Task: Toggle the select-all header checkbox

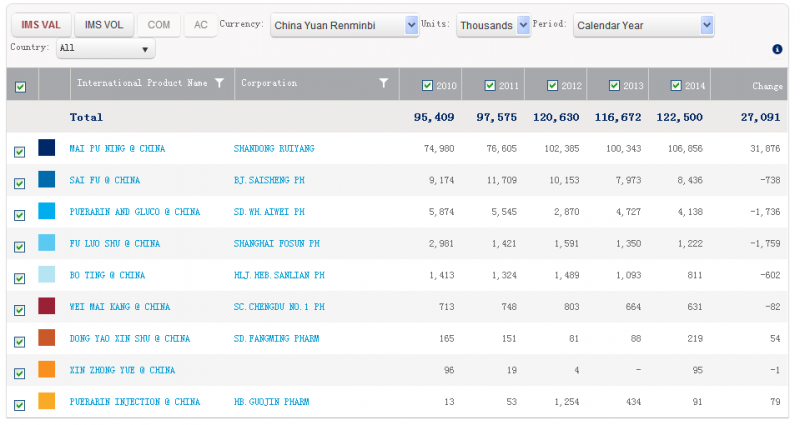Action: click(x=20, y=87)
